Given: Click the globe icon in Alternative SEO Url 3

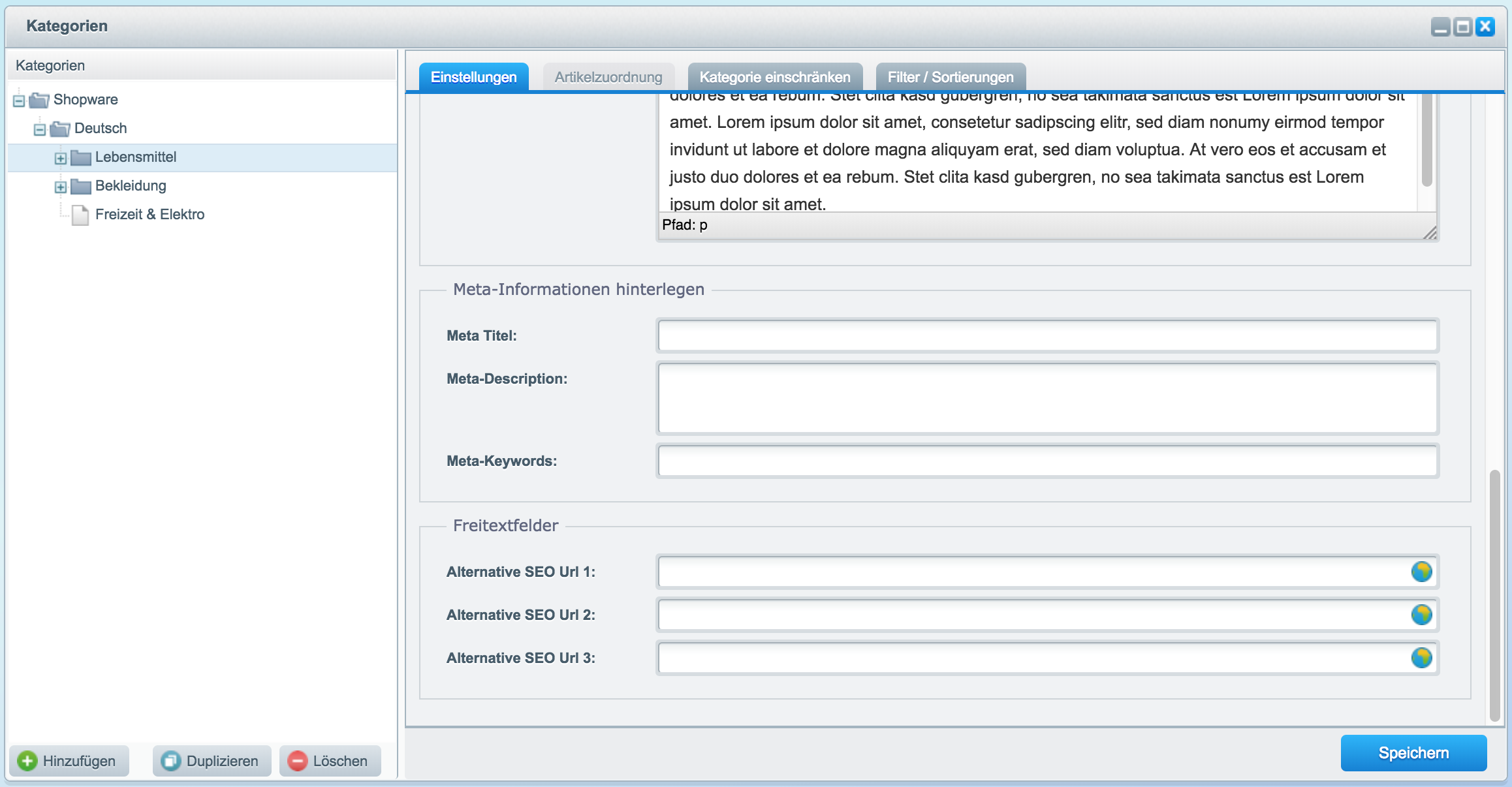Looking at the screenshot, I should 1421,658.
